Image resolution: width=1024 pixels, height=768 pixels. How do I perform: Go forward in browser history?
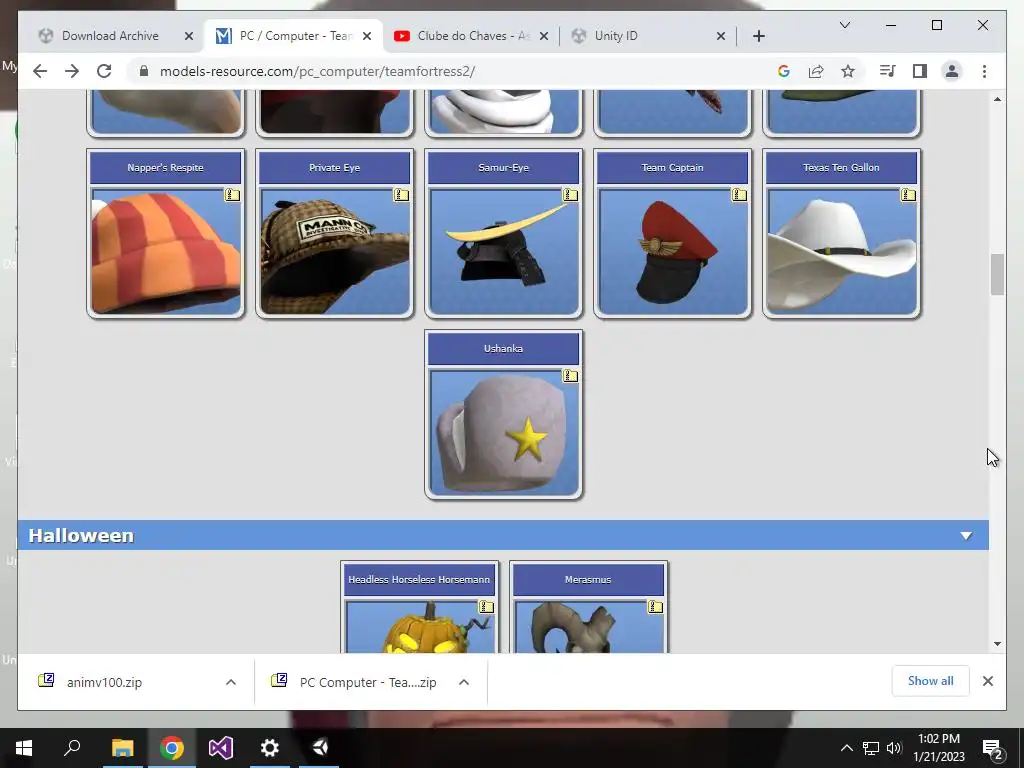(72, 71)
